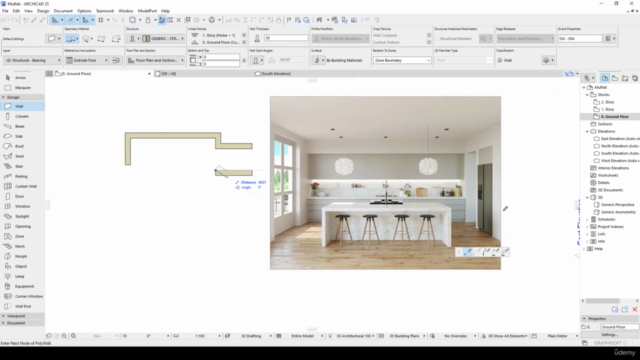640x360 pixels.
Task: Toggle the Wall Cropped checkbox
Action: pos(429,36)
